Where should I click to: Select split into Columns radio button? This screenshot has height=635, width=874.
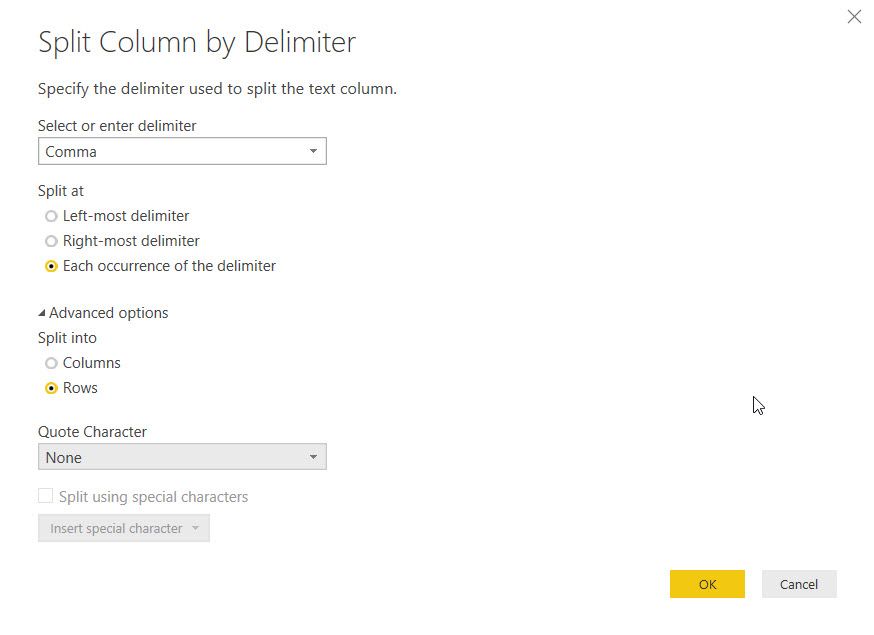point(51,363)
